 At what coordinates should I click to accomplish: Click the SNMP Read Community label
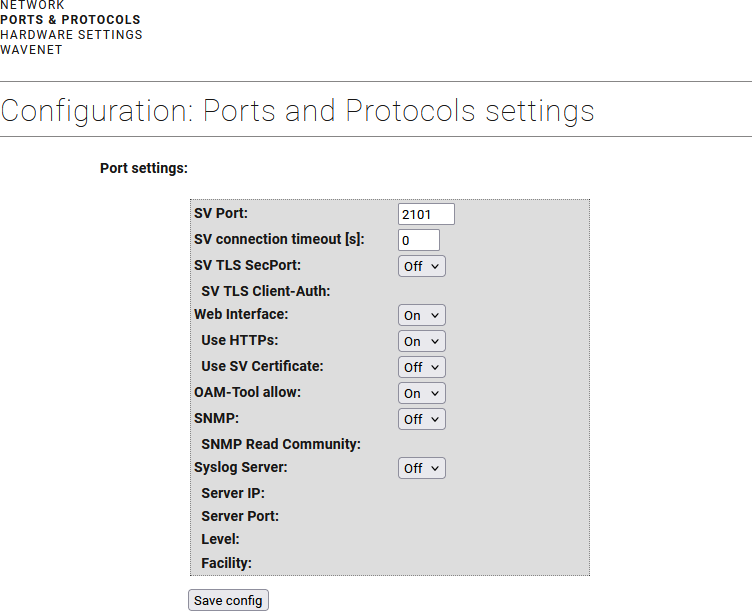pyautogui.click(x=281, y=444)
